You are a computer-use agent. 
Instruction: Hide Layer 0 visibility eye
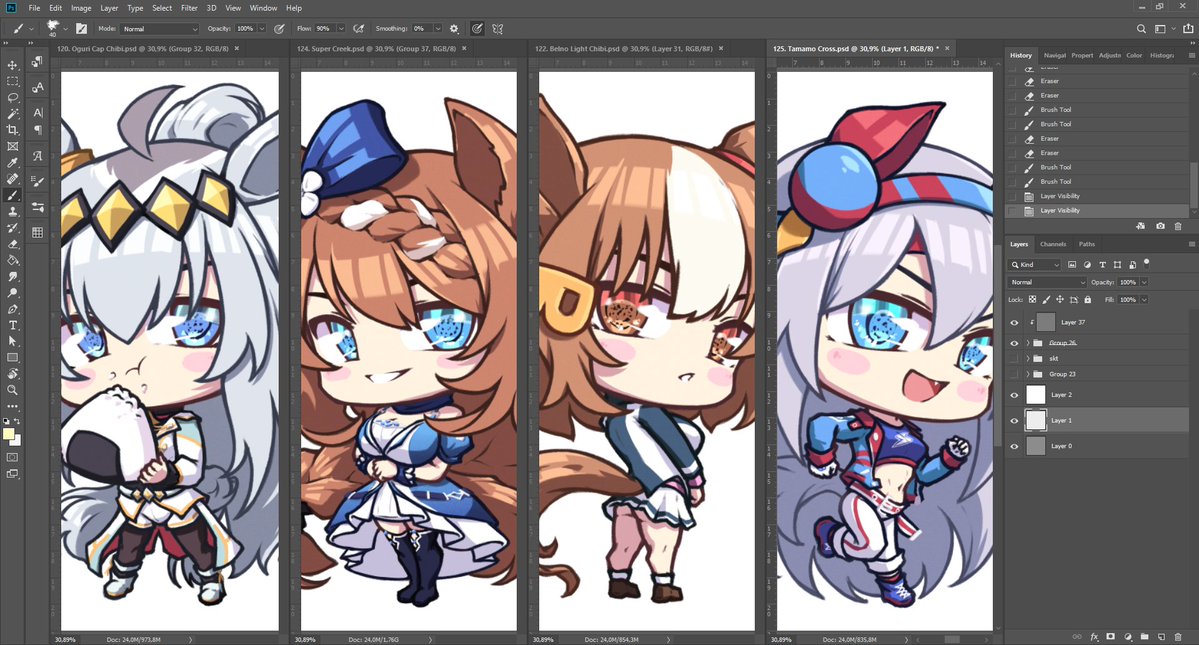pyautogui.click(x=1015, y=446)
